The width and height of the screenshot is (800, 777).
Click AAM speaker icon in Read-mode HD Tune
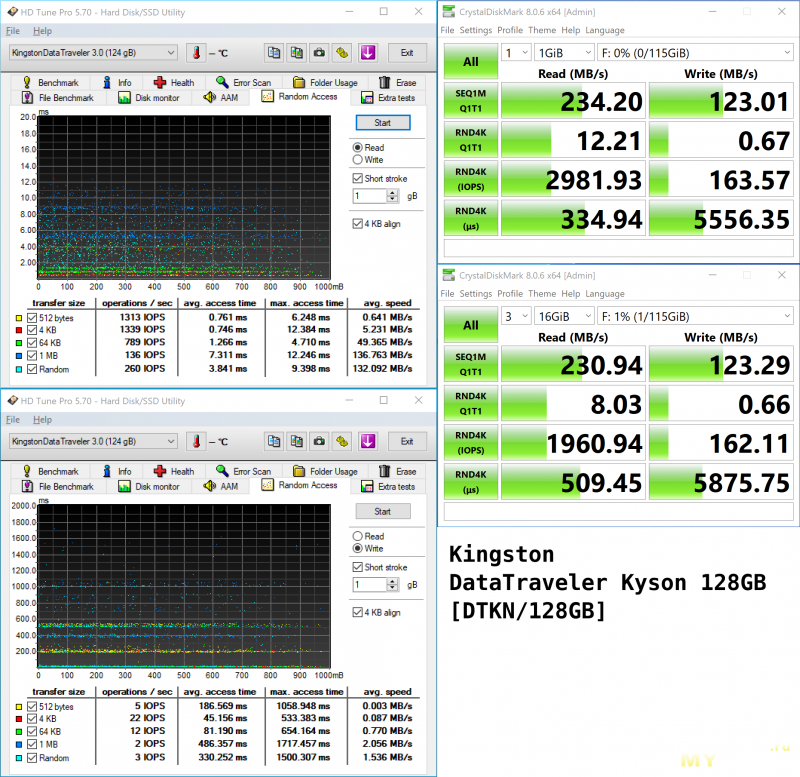point(209,97)
